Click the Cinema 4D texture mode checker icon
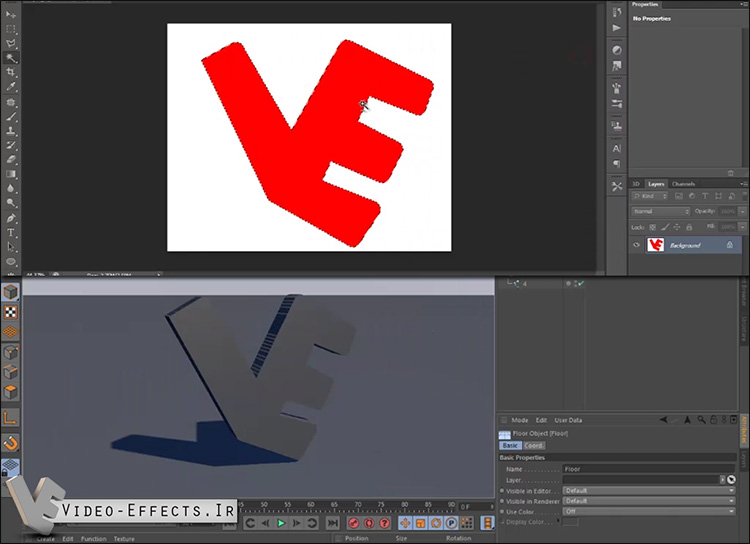 [x=11, y=312]
